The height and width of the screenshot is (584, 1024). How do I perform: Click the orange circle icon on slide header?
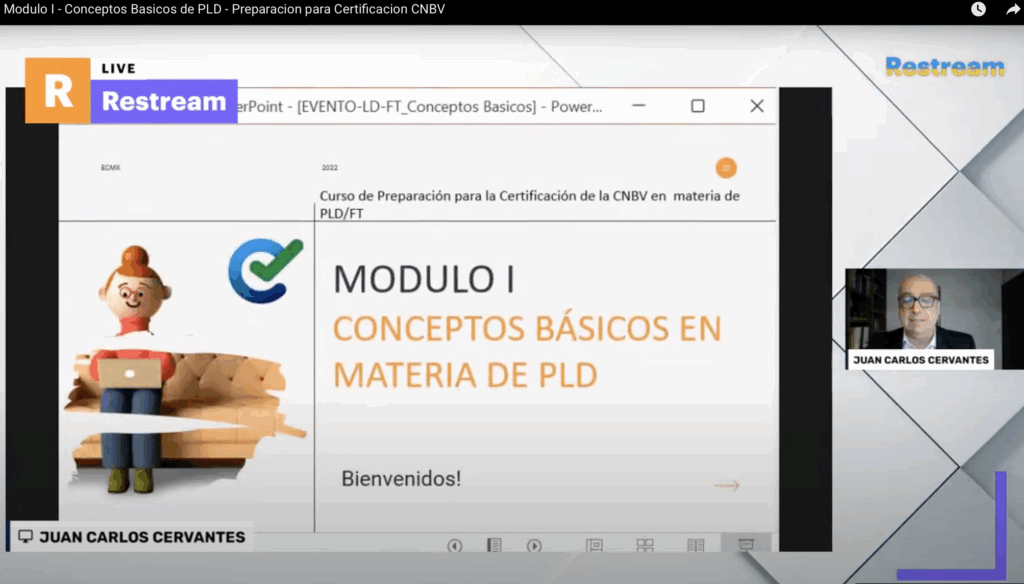(726, 168)
